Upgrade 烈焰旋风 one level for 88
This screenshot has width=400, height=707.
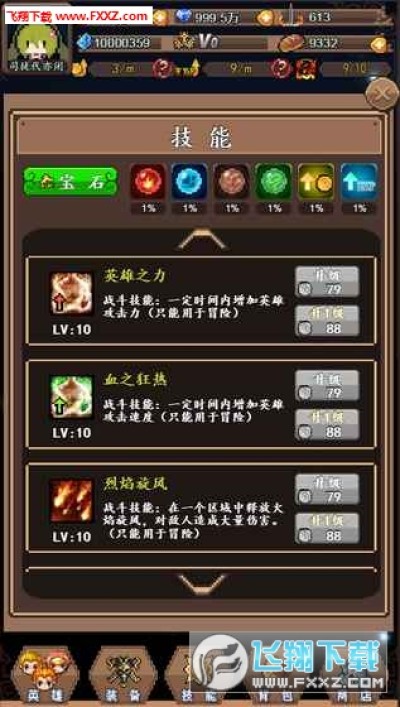pyautogui.click(x=327, y=528)
